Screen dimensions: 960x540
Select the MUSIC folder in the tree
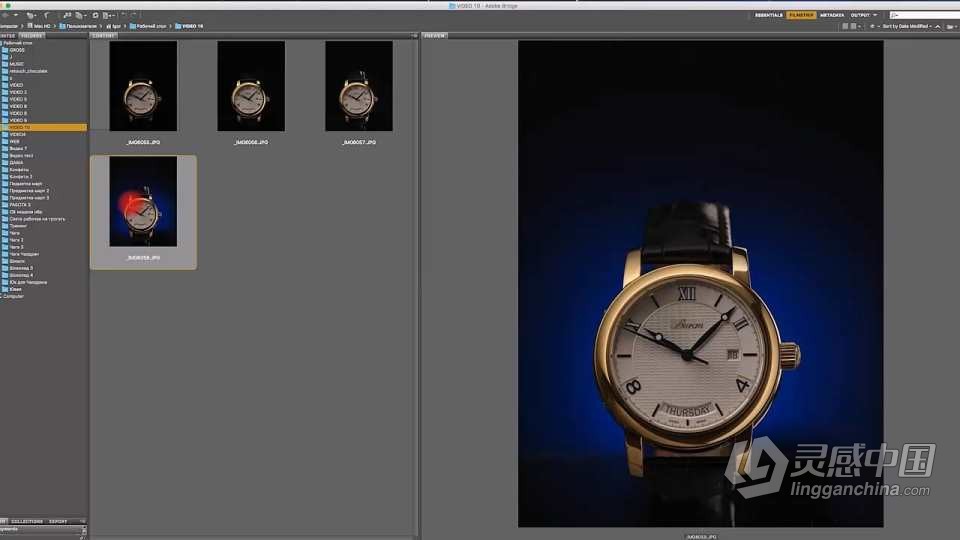17,64
